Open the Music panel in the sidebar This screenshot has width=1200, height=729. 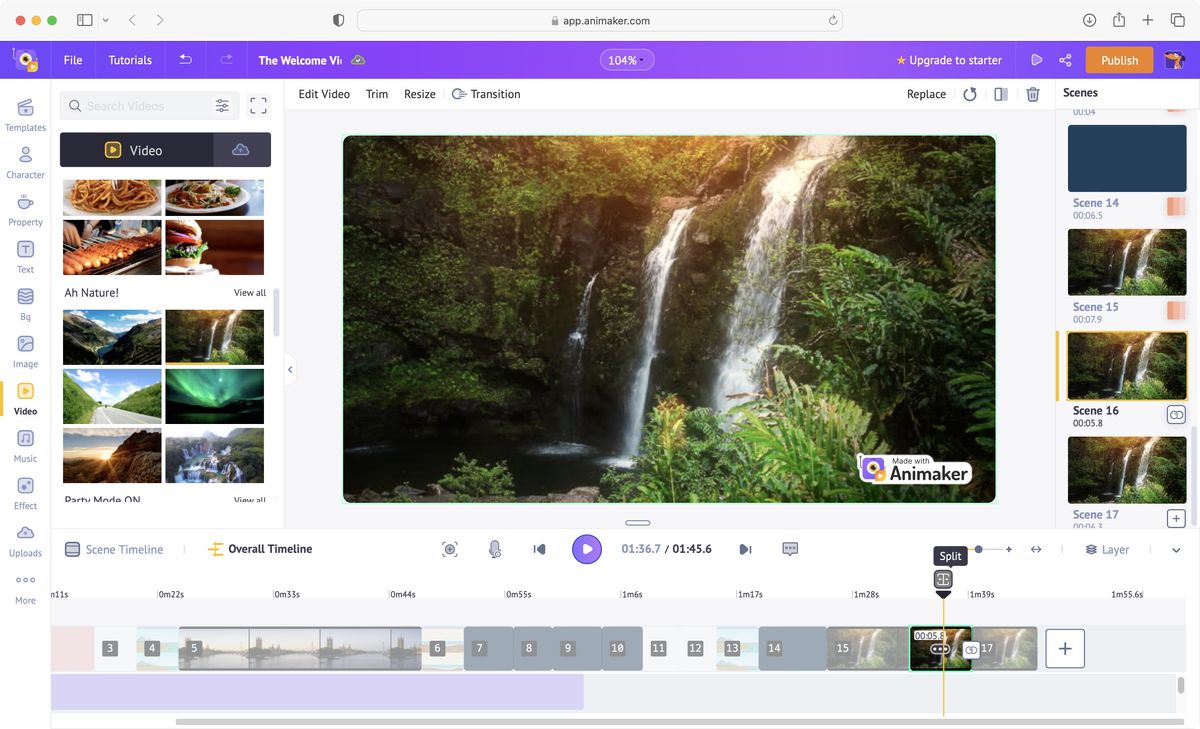pyautogui.click(x=24, y=443)
